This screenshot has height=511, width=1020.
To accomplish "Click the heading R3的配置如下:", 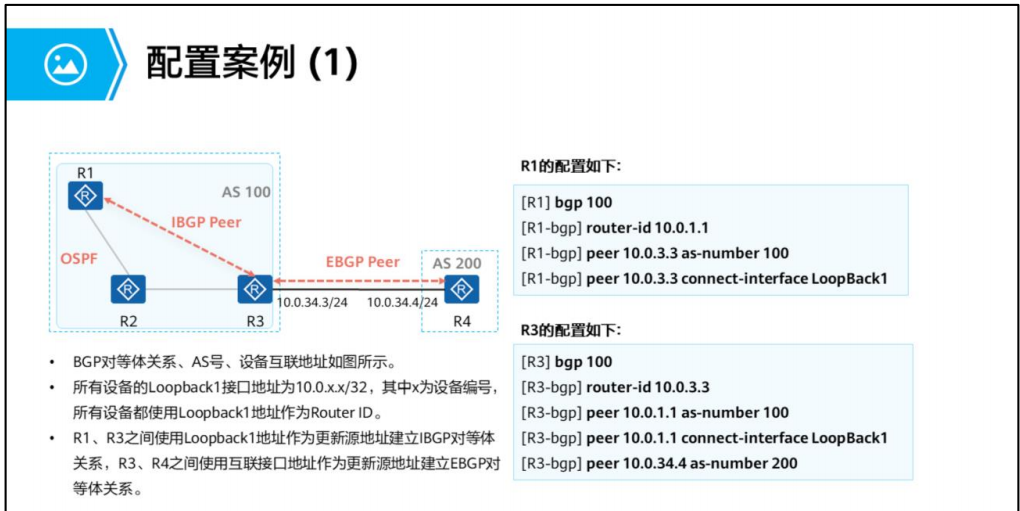I will [x=571, y=330].
